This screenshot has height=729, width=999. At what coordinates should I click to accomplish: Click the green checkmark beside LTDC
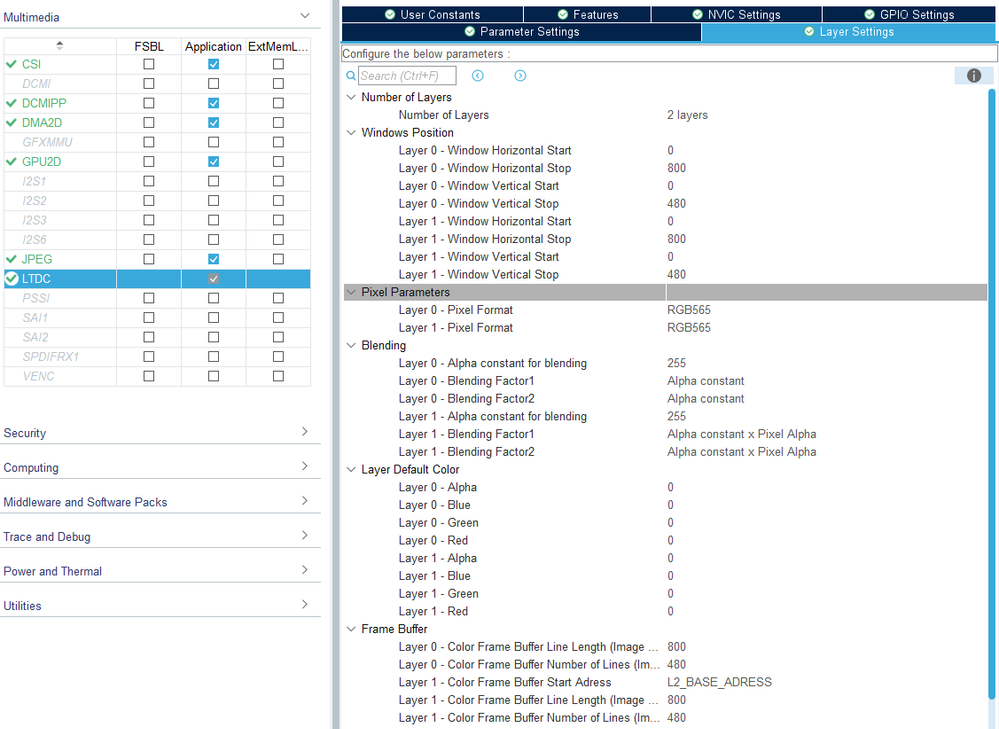(12, 278)
